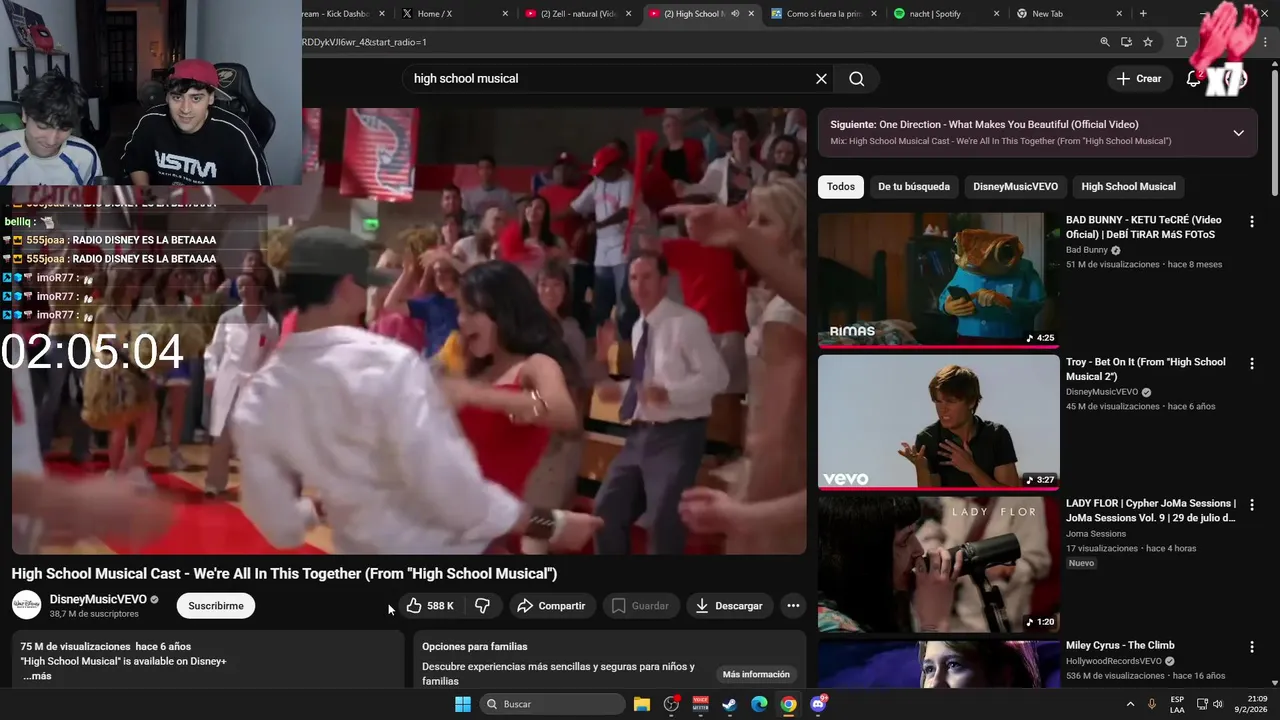The image size is (1280, 720).
Task: Expand the Siguiente mix queue panel
Action: click(x=1238, y=133)
